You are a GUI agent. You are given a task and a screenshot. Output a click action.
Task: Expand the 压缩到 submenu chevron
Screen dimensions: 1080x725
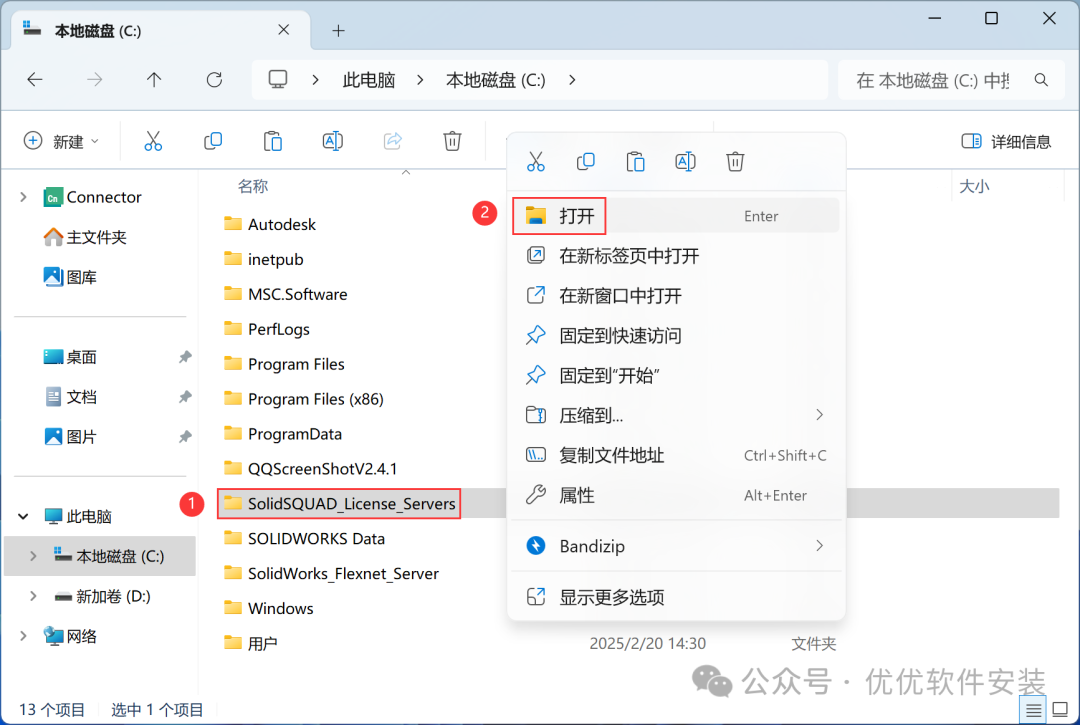click(819, 414)
